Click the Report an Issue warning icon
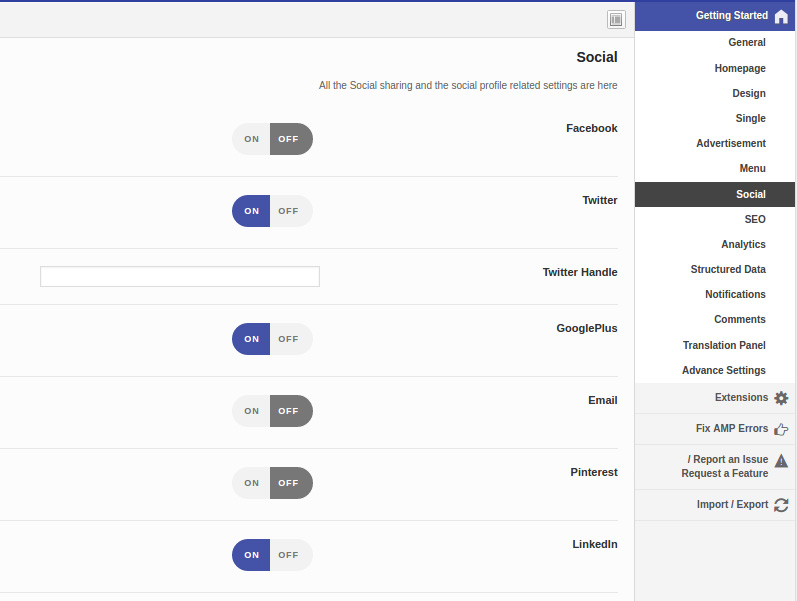 point(781,461)
